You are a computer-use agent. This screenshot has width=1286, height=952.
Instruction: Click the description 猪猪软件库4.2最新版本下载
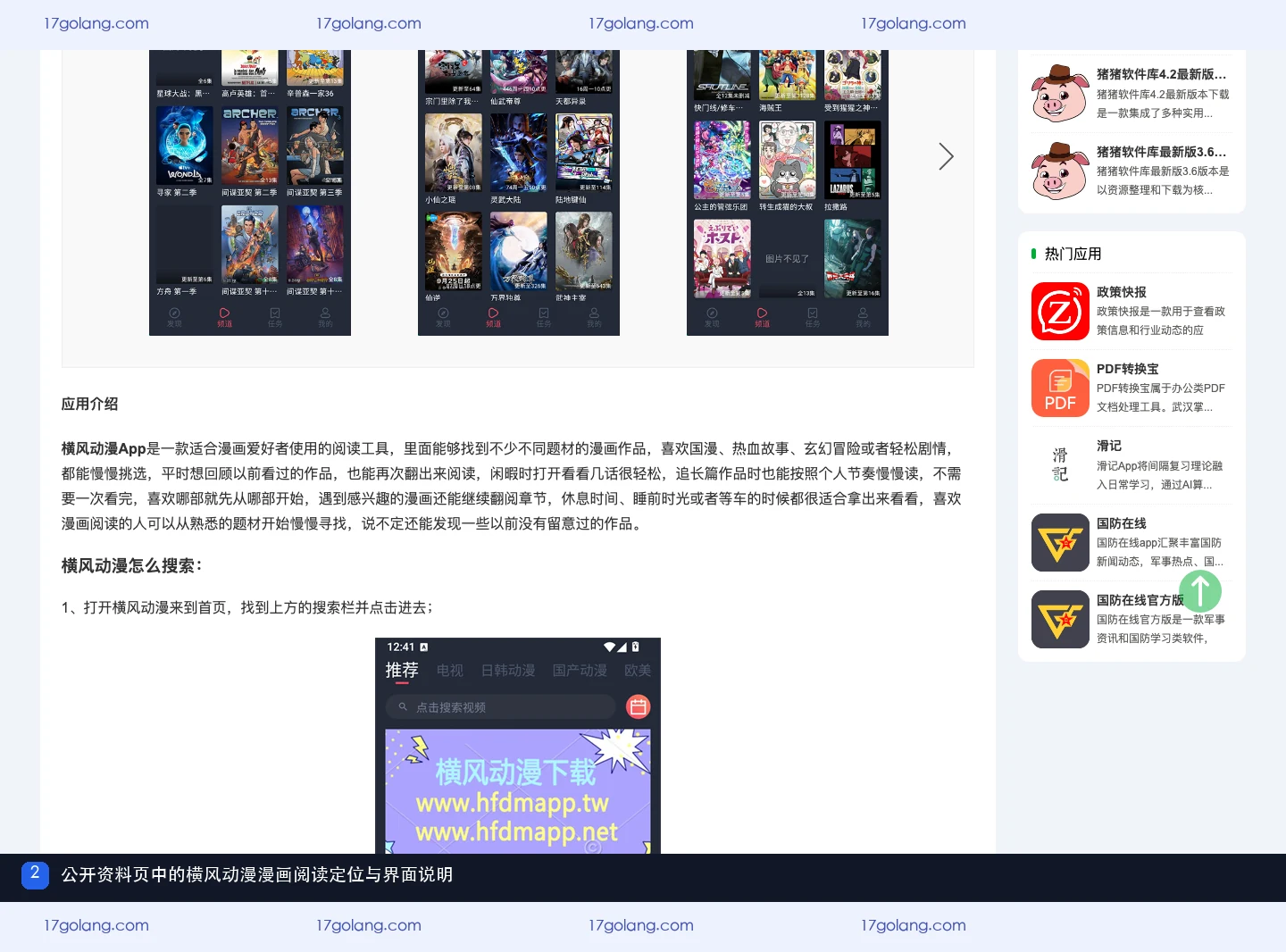[1163, 104]
